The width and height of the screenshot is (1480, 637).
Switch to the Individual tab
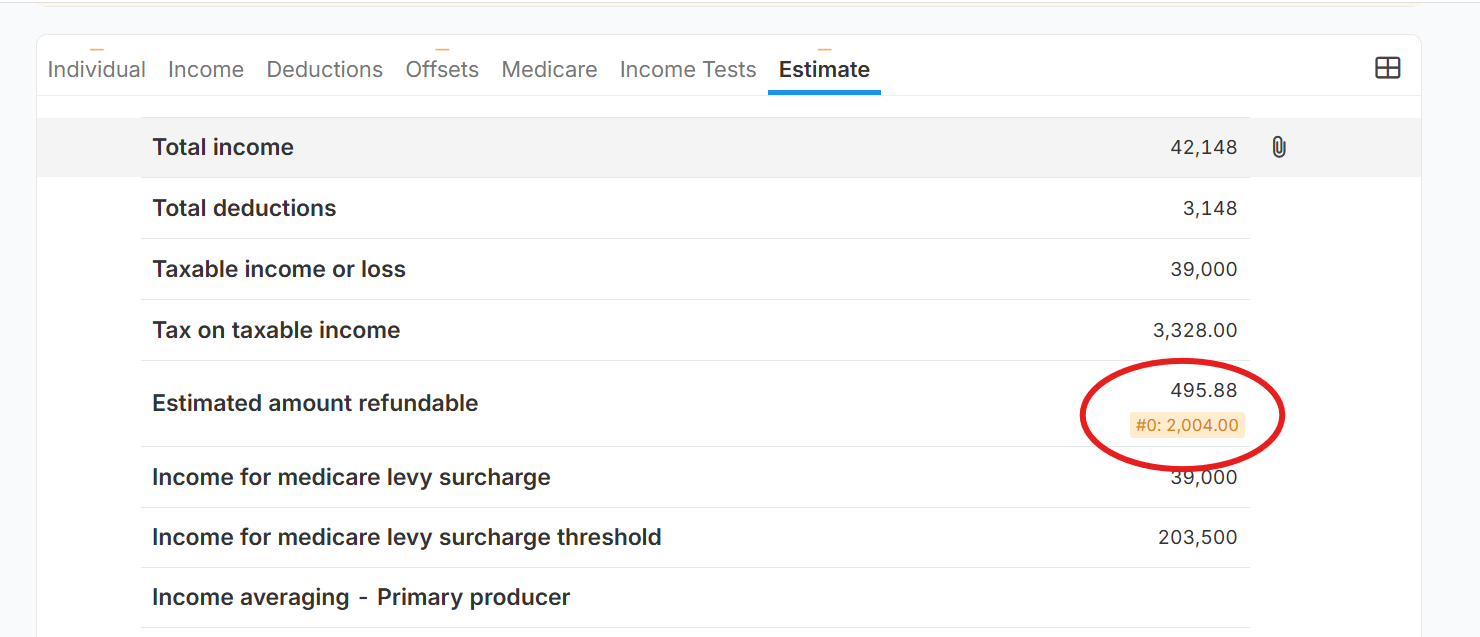pyautogui.click(x=97, y=69)
